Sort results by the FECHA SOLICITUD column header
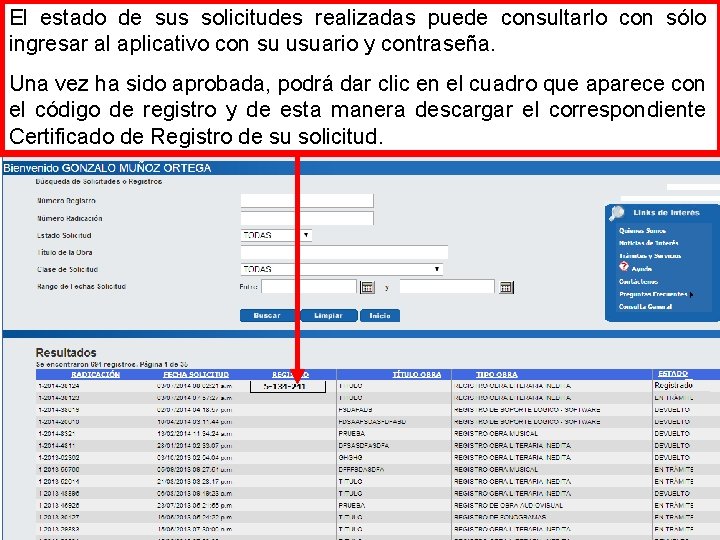 coord(196,374)
